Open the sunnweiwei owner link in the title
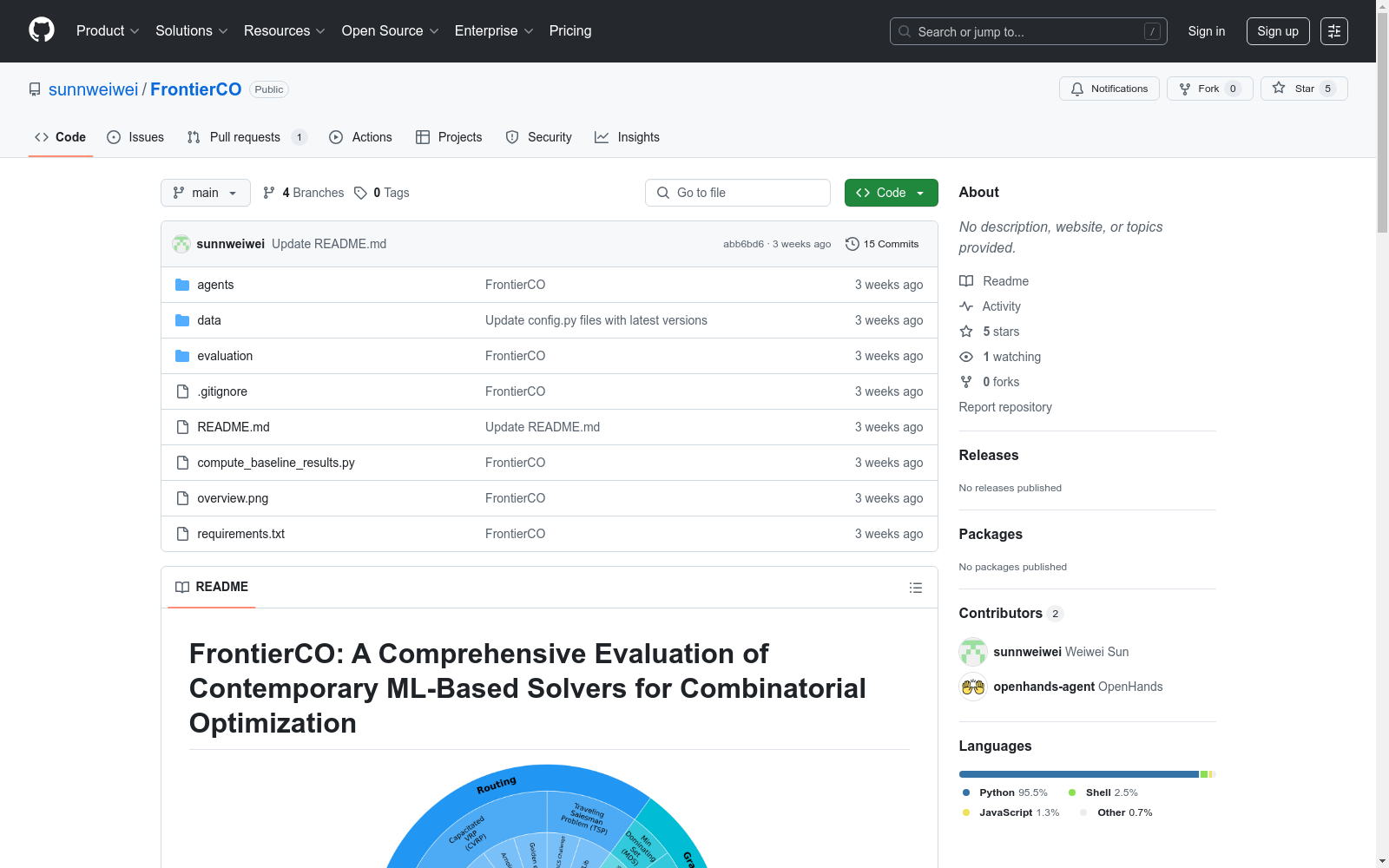Screen dimensions: 1389x868 (94, 89)
